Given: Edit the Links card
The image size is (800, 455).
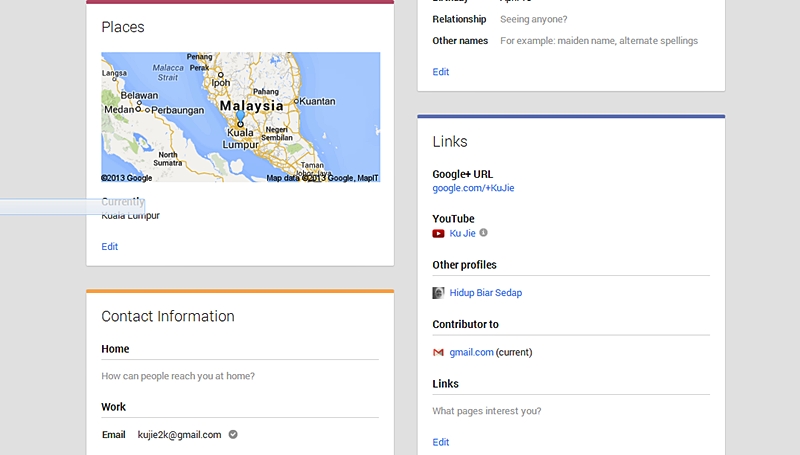Looking at the screenshot, I should (440, 442).
